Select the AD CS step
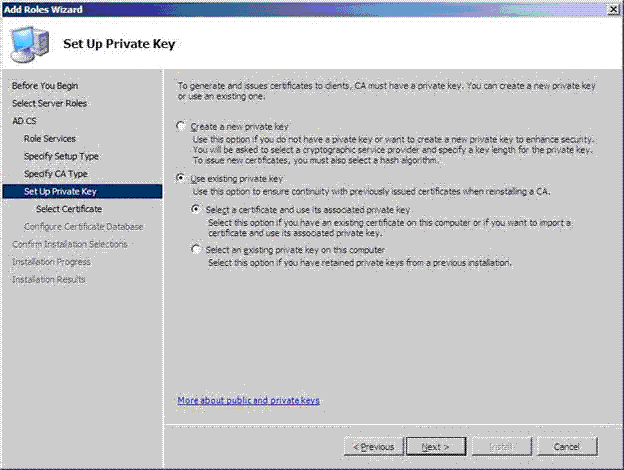Screen dimensions: 624x470 [24, 121]
